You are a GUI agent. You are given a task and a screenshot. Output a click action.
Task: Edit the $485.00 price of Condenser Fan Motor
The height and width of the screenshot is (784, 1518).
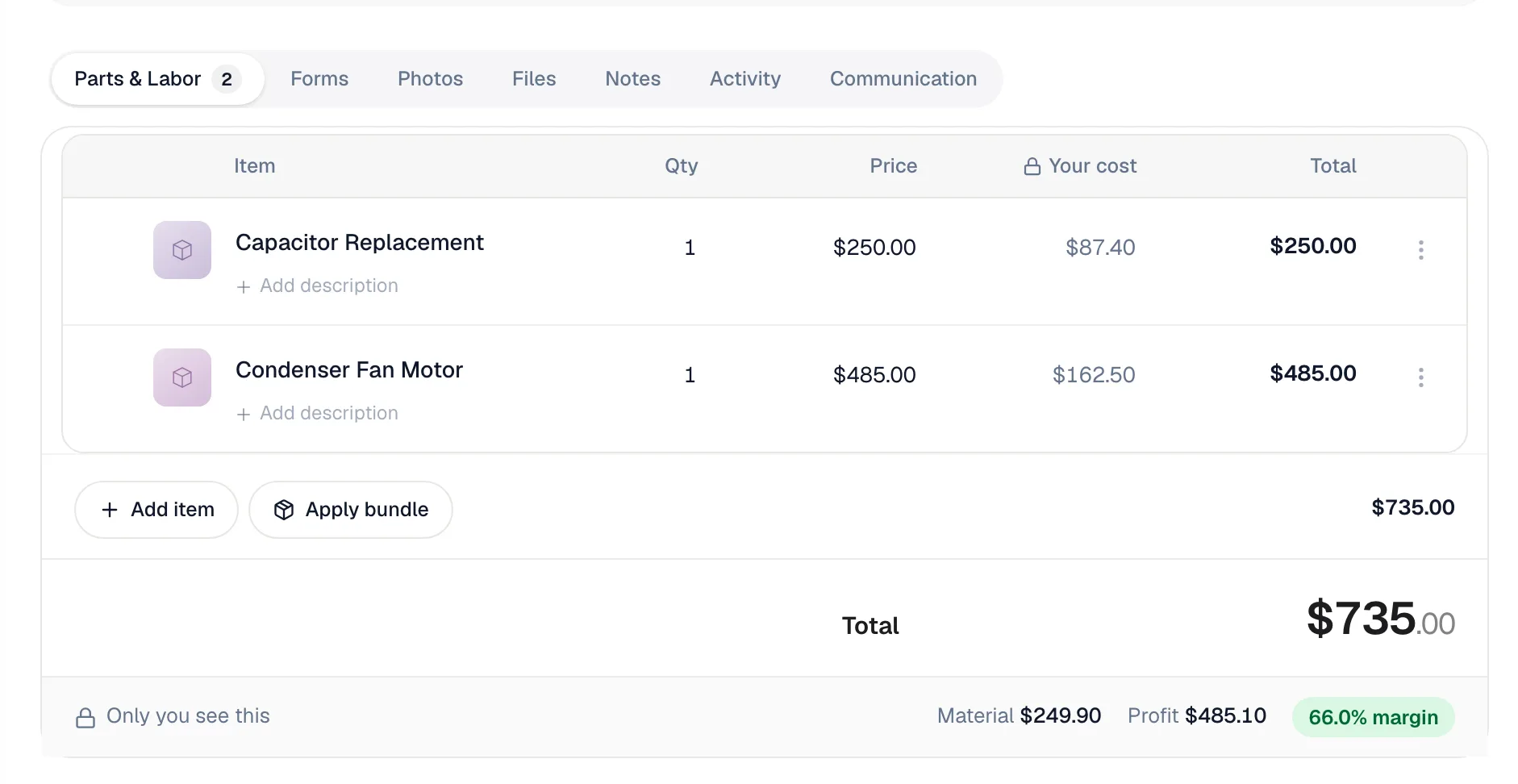[874, 375]
